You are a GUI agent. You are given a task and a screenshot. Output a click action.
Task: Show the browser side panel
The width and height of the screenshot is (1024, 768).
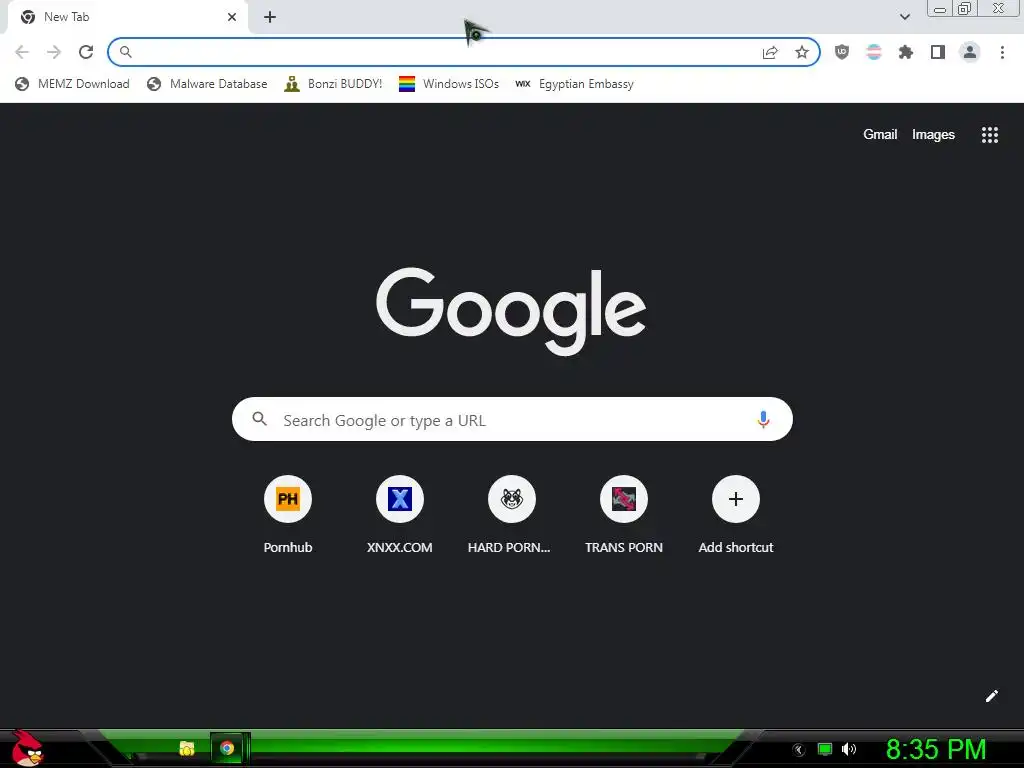point(938,52)
